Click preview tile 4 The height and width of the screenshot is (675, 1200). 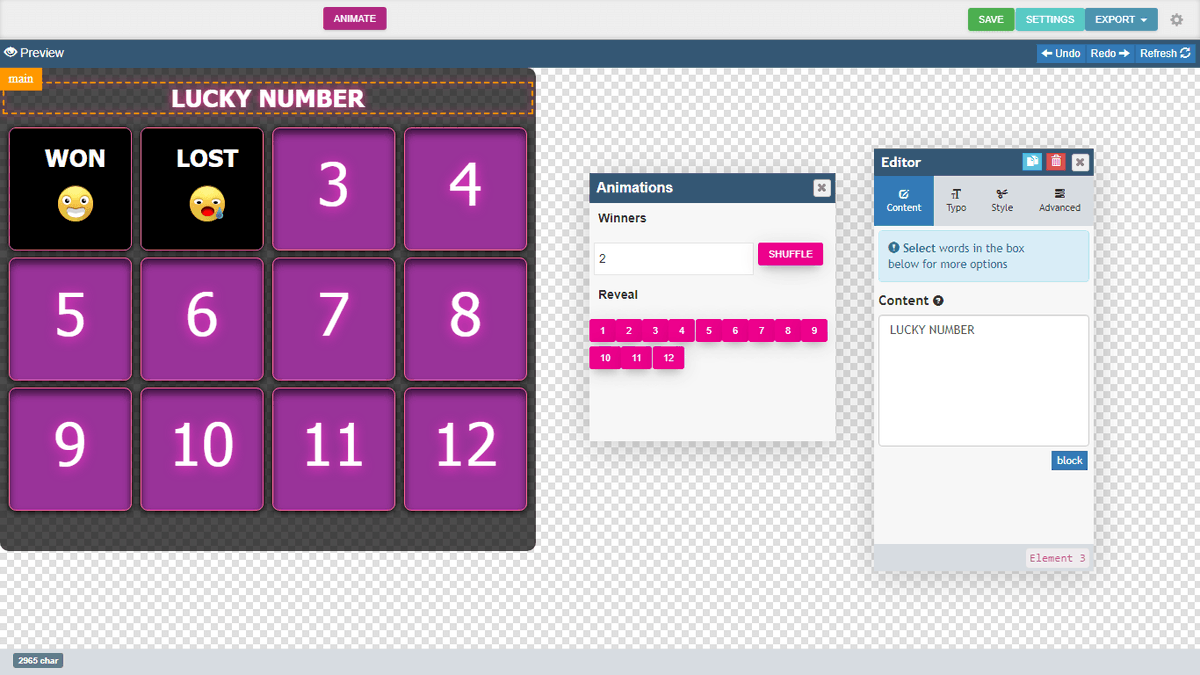(465, 189)
